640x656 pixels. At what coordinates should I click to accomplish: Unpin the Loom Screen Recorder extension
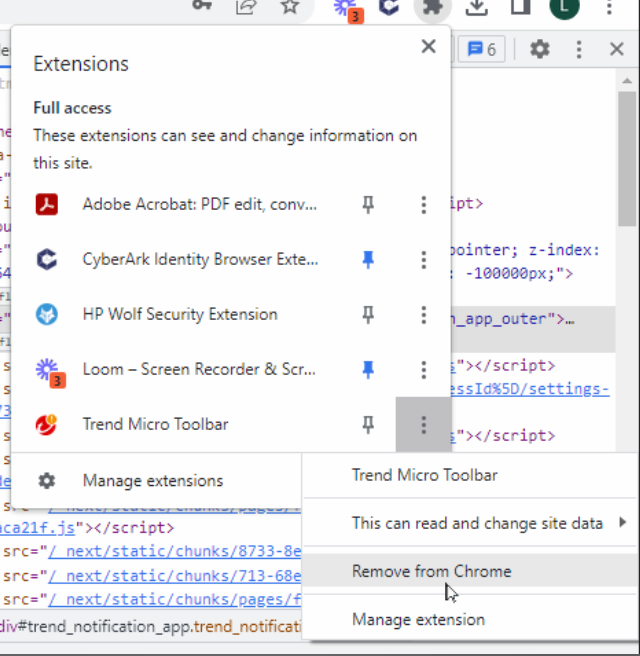368,369
